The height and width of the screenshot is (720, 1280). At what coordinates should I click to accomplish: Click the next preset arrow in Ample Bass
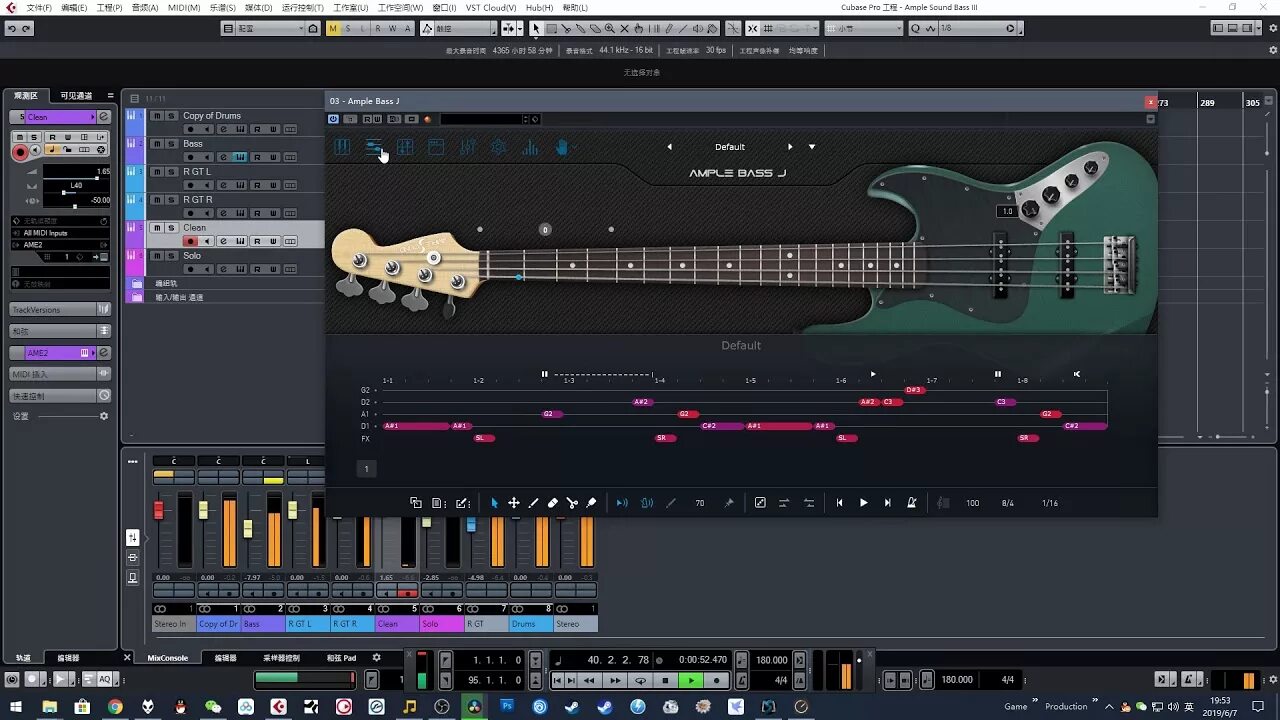789,146
